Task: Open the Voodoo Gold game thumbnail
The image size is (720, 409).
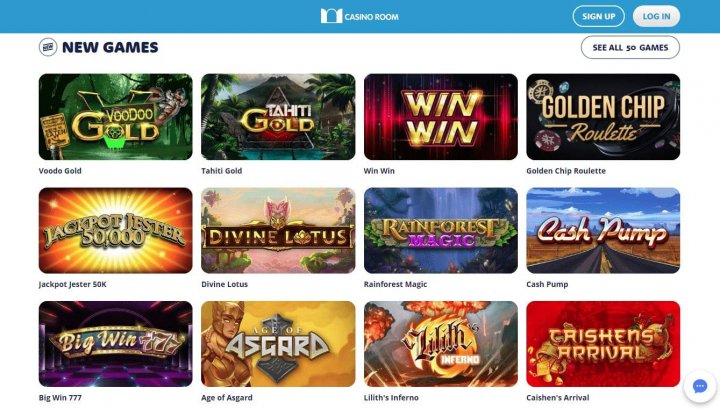Action: tap(116, 117)
